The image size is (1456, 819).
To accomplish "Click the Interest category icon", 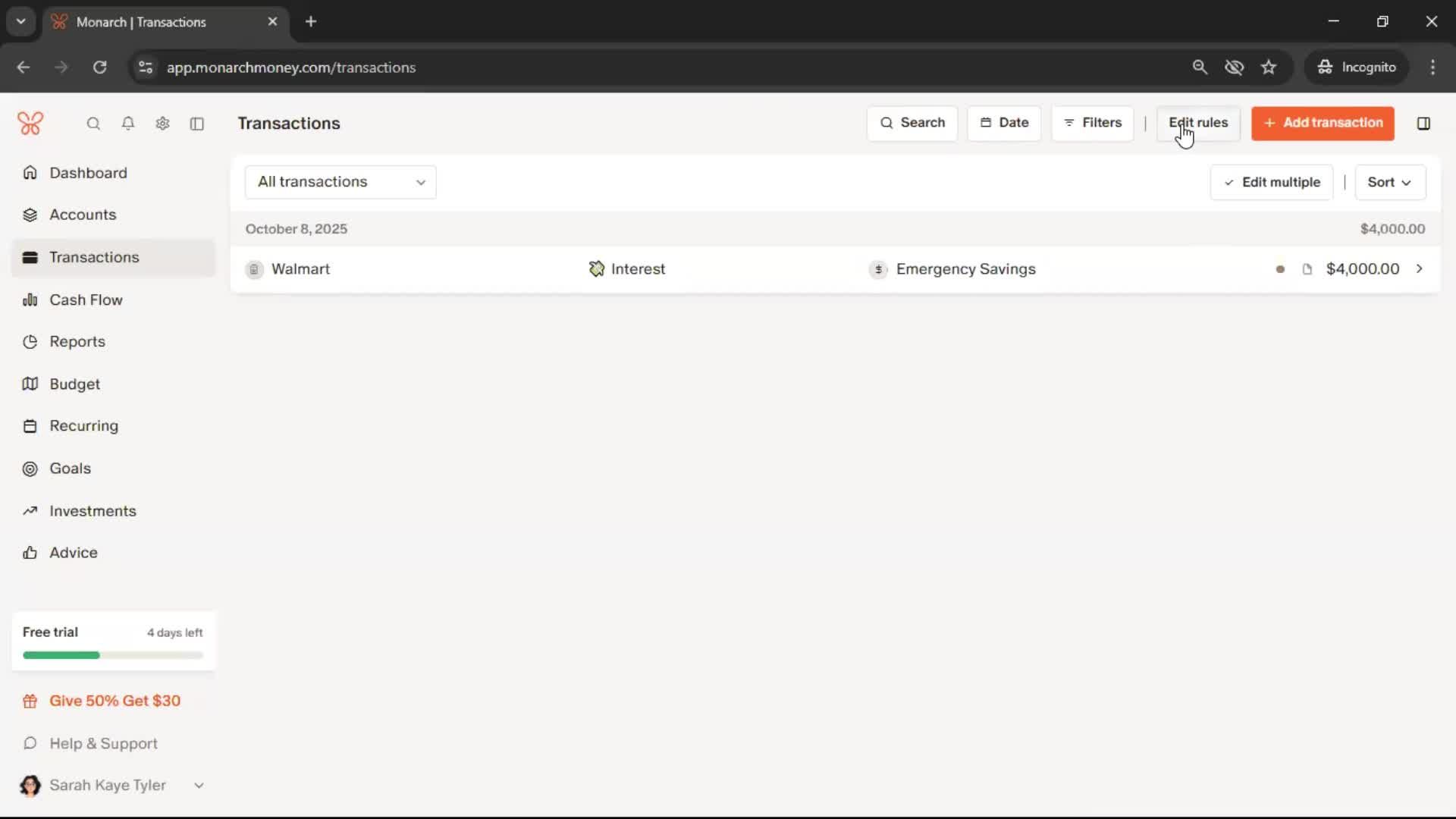I will [x=597, y=269].
